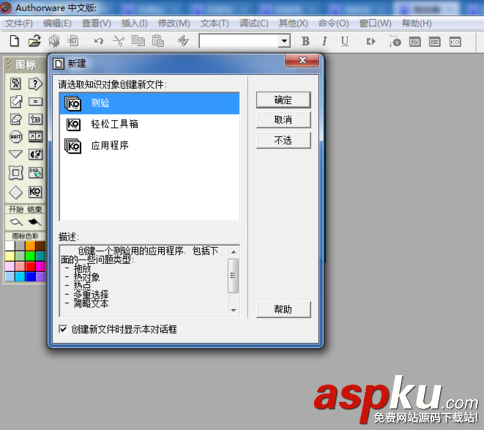
Task: Select the 测验 knowledge object row
Action: pos(149,103)
